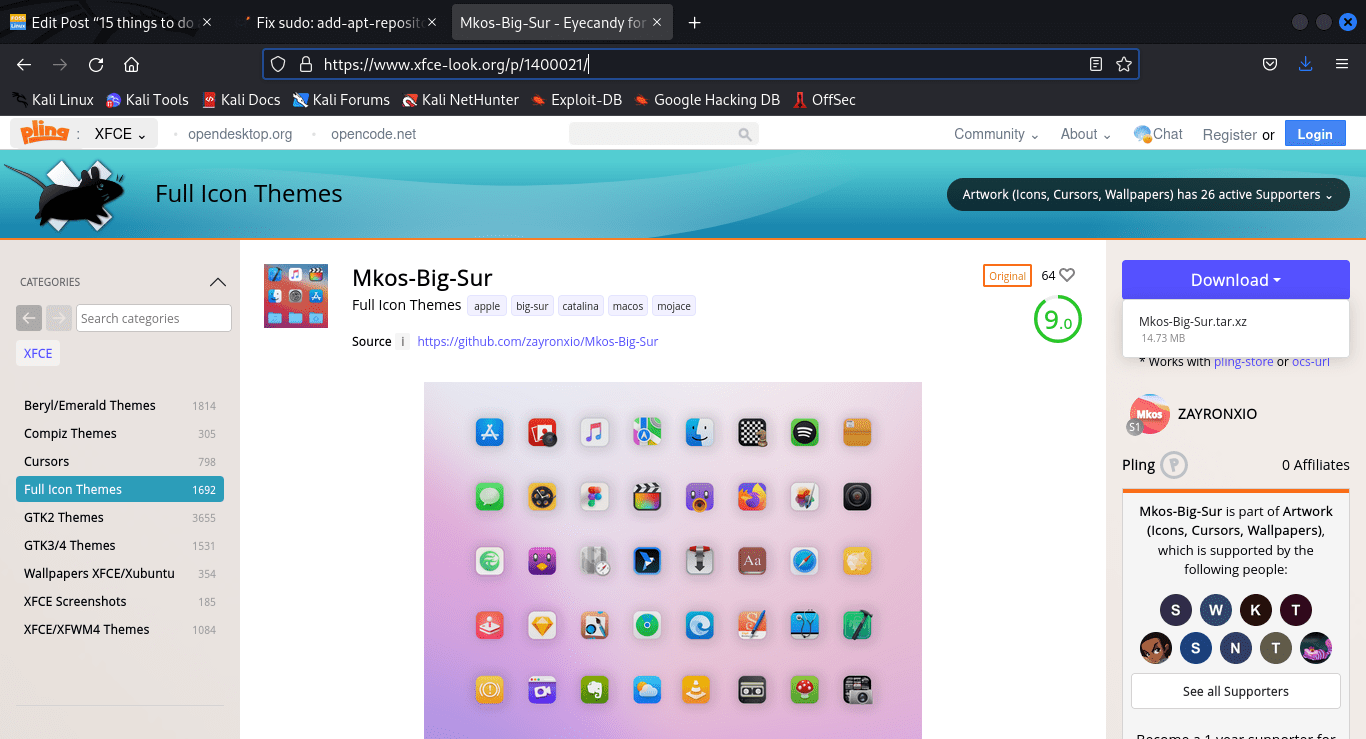Click the site search box
The width and height of the screenshot is (1366, 739).
point(663,134)
